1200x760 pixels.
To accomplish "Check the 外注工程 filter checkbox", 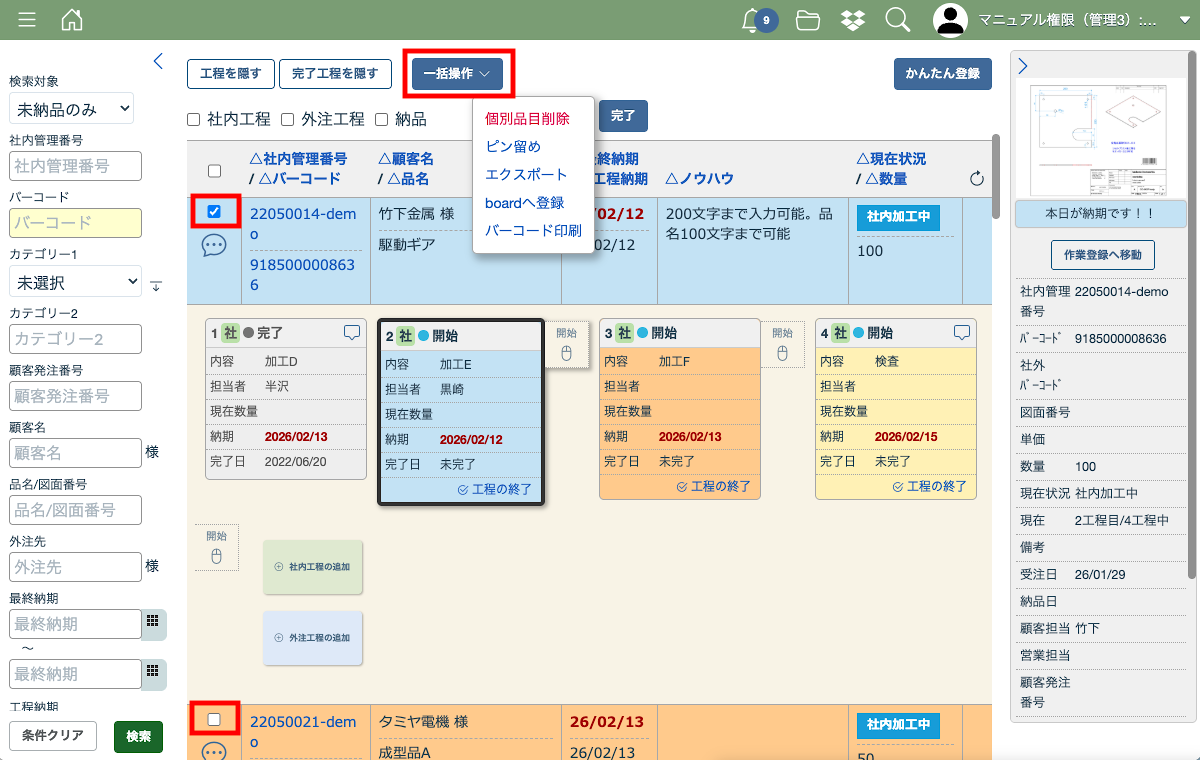I will (287, 120).
